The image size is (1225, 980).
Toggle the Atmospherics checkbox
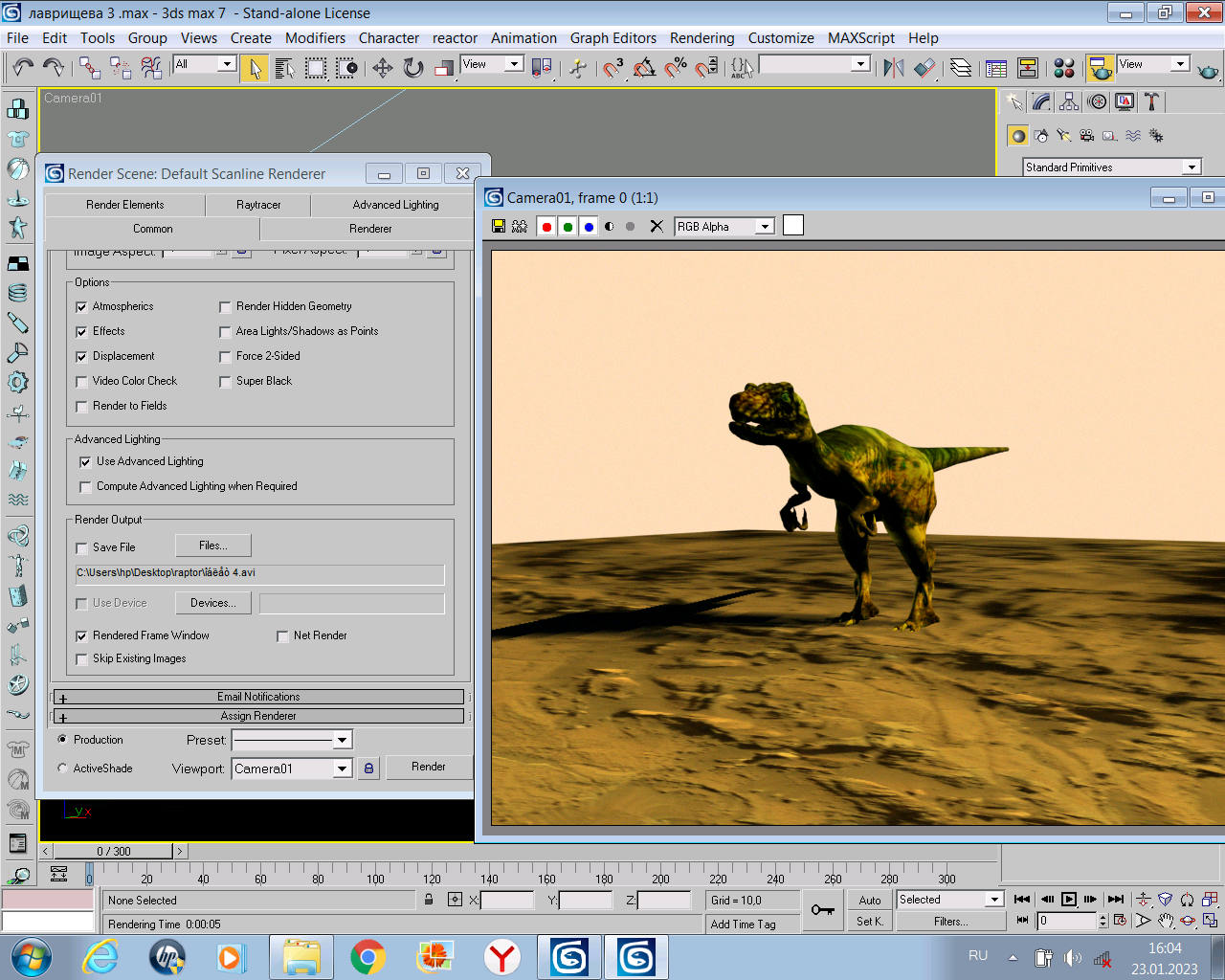[x=81, y=307]
